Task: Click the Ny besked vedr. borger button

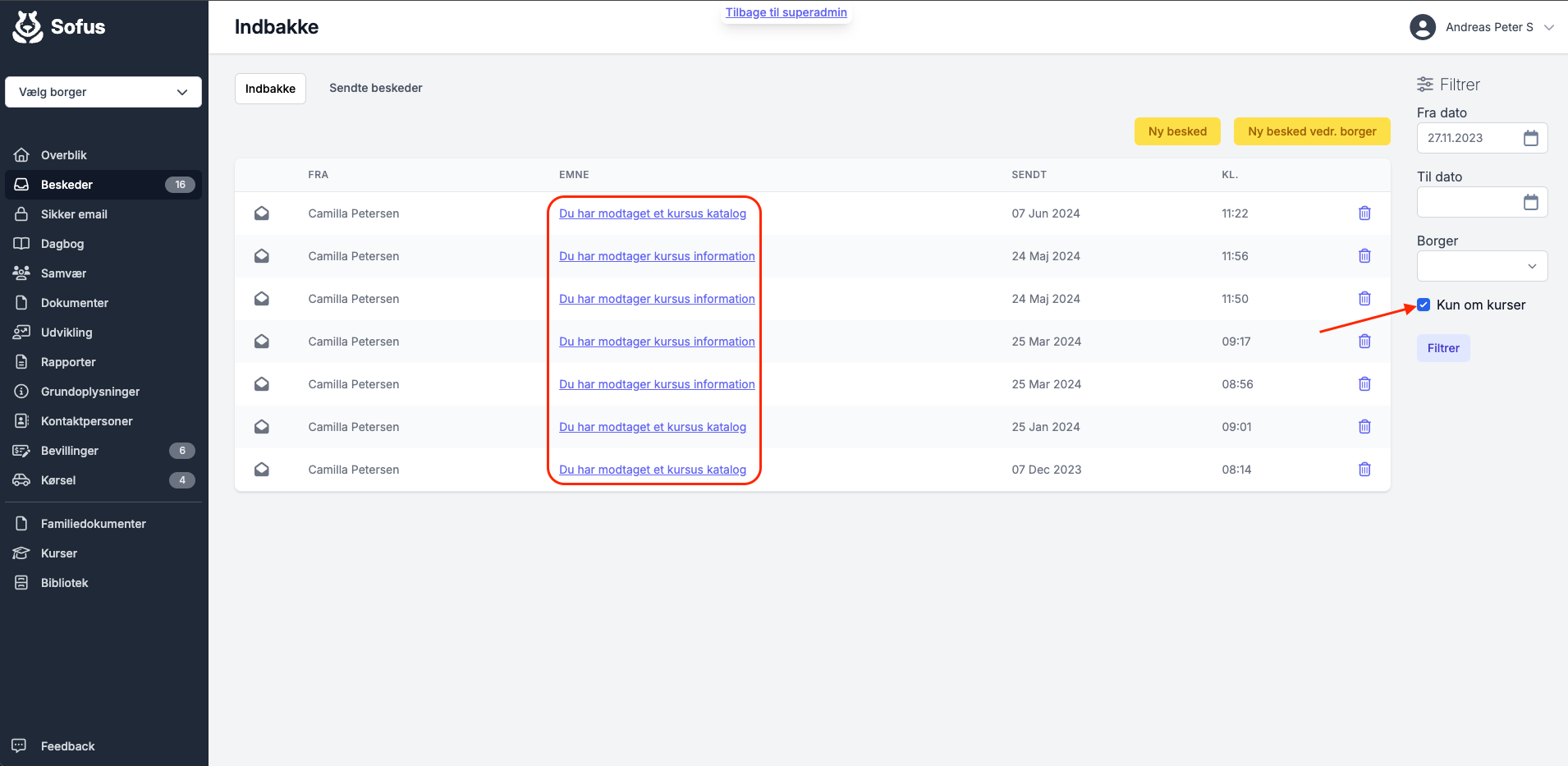Action: [1311, 131]
